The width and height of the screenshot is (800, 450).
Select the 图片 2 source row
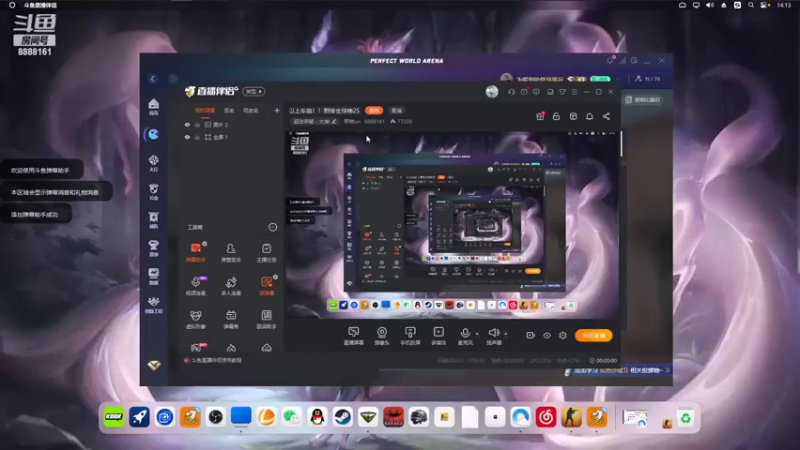coord(232,124)
